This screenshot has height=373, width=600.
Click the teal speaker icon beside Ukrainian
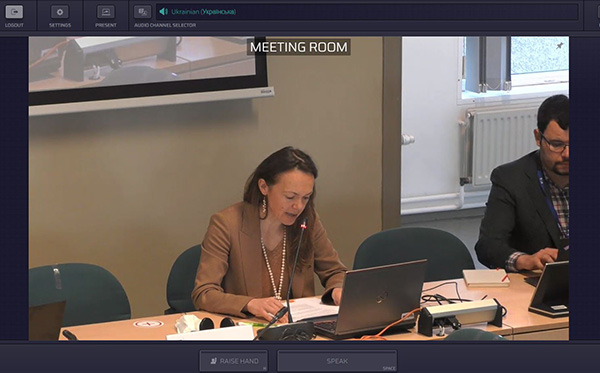click(163, 11)
